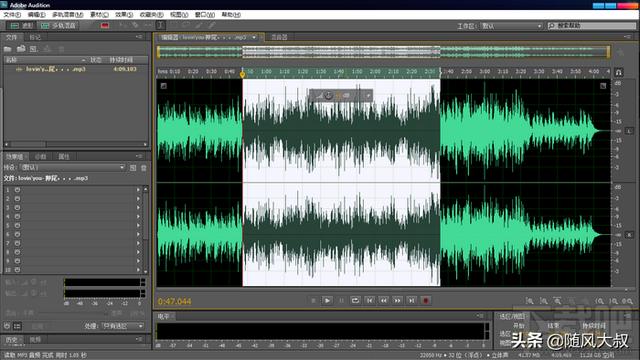Toggle right channel R enable button
The width and height of the screenshot is (640, 360).
[629, 235]
